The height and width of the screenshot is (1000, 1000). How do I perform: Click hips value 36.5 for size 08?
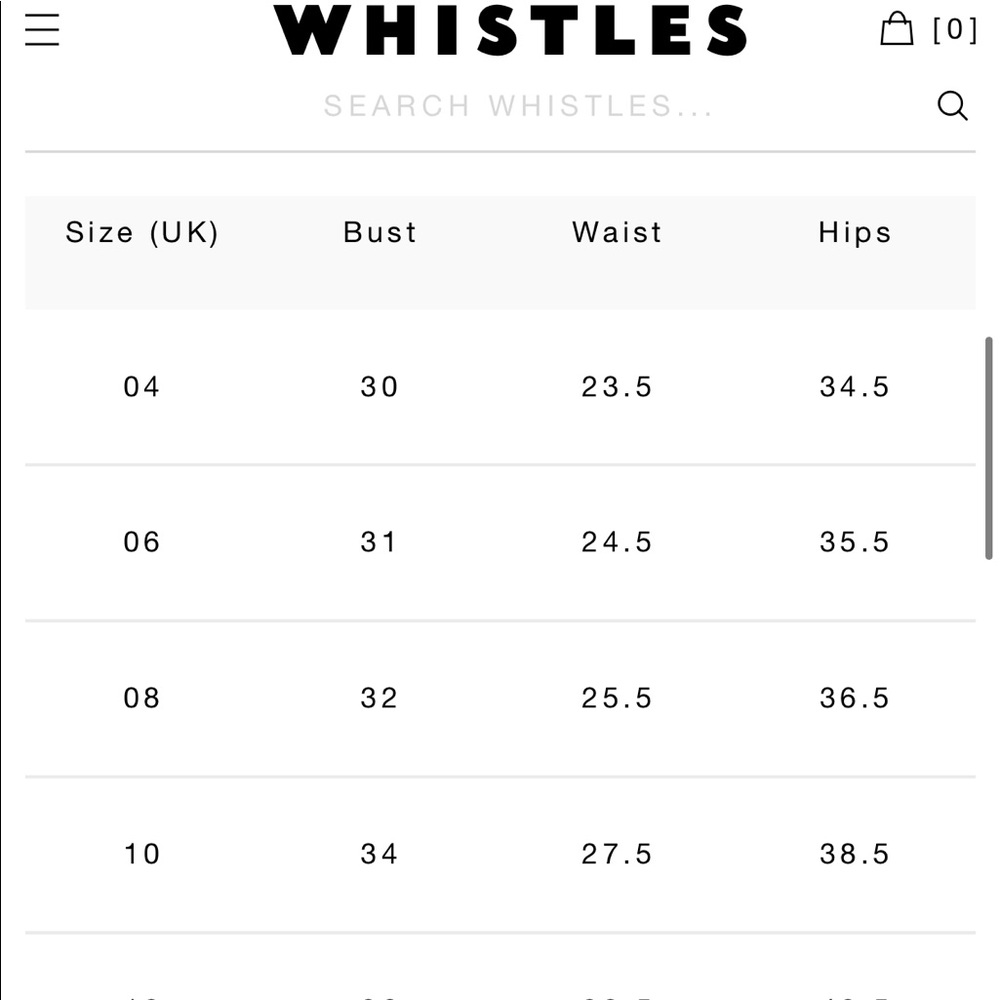855,698
